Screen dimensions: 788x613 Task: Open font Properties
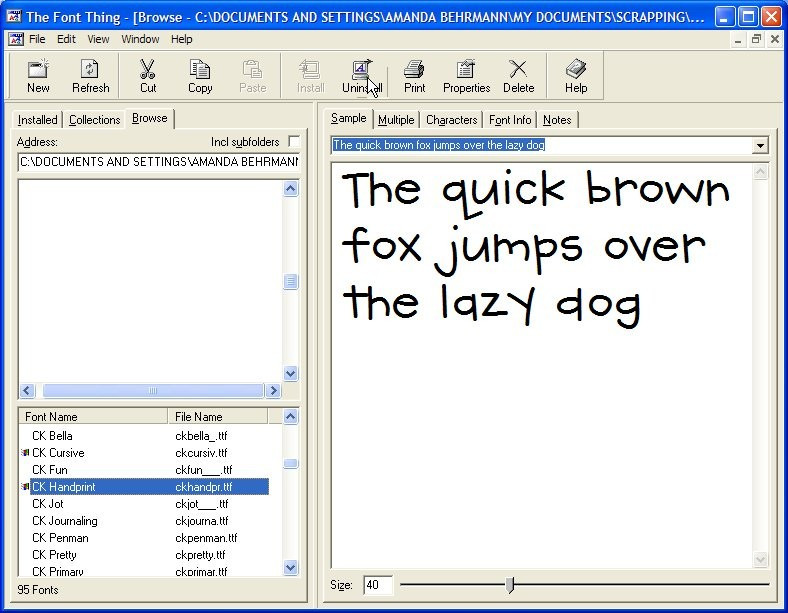coord(466,76)
